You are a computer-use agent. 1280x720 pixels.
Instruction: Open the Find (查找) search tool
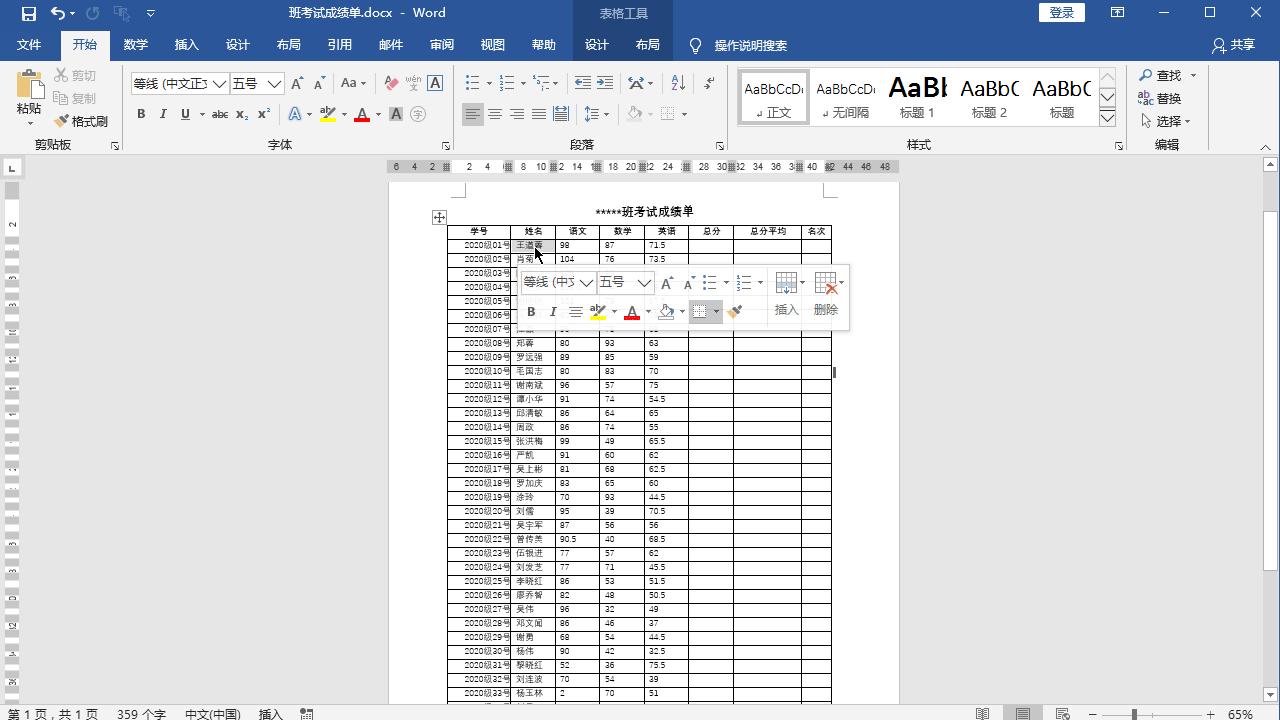pos(1161,75)
